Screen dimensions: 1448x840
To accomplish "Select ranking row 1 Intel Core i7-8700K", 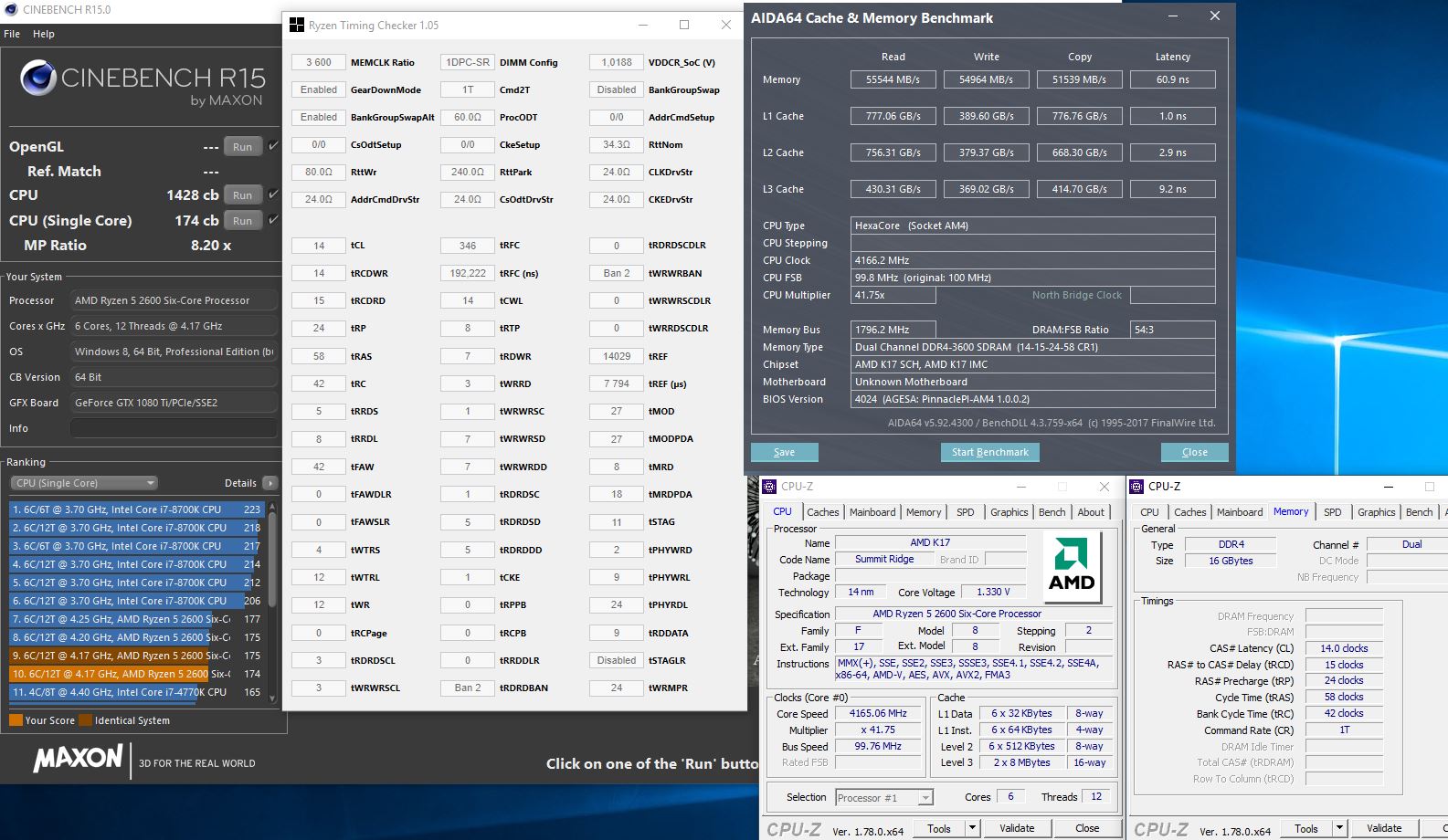I will pos(137,509).
